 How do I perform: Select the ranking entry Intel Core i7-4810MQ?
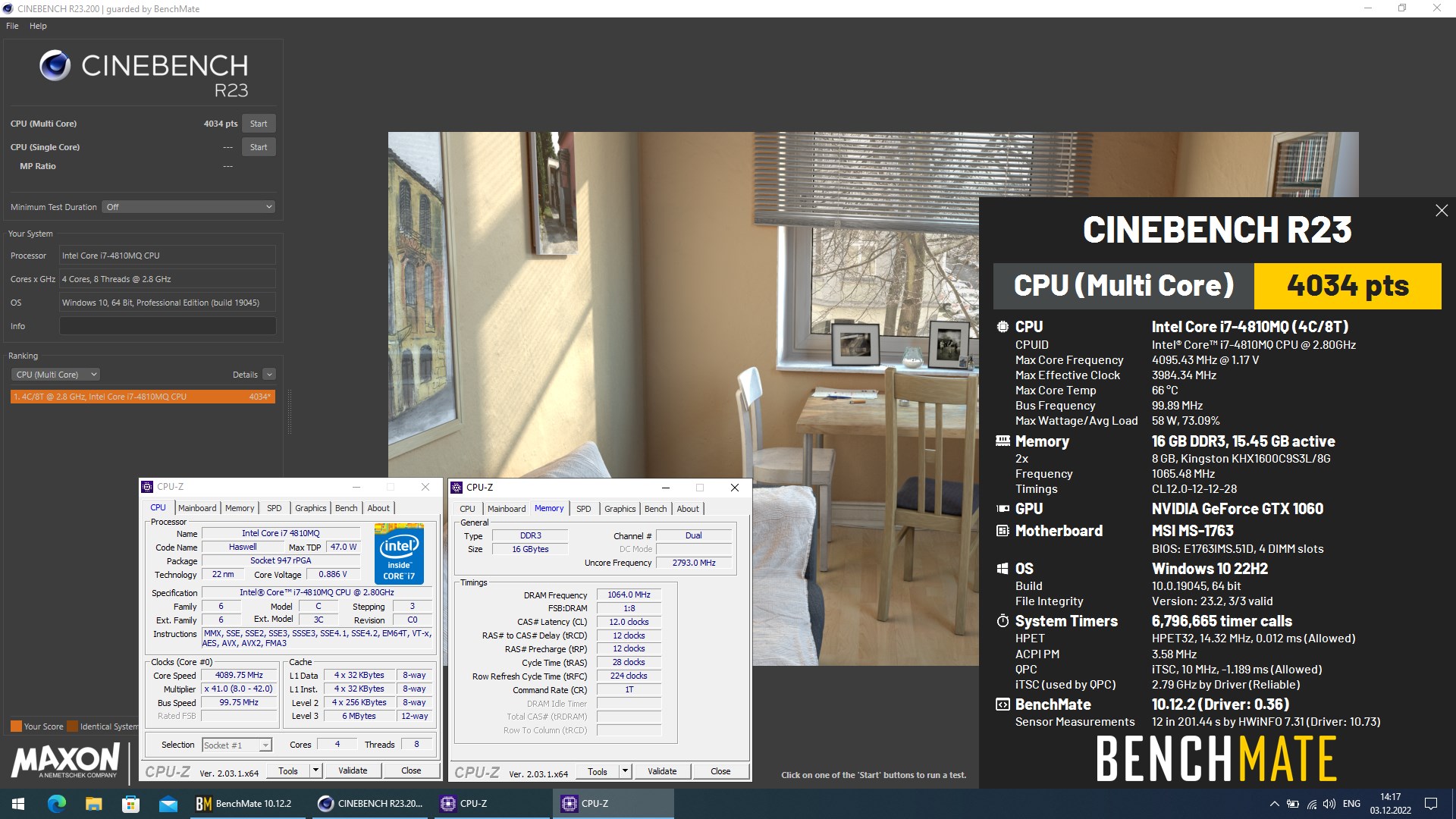pos(143,397)
